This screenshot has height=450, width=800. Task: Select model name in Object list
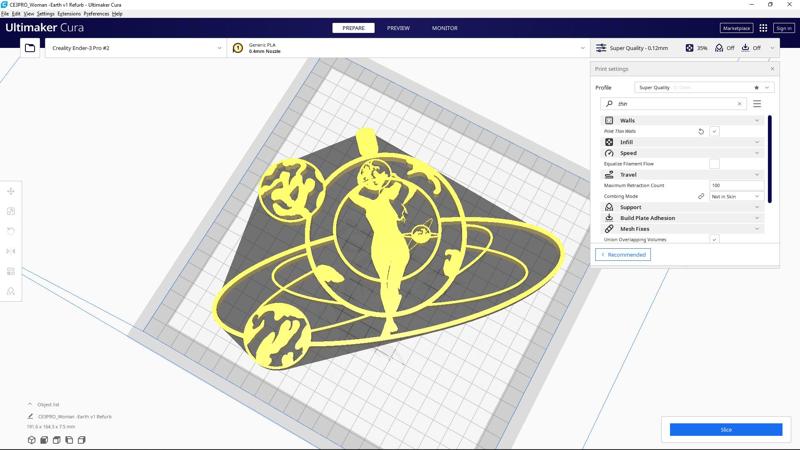click(x=74, y=416)
